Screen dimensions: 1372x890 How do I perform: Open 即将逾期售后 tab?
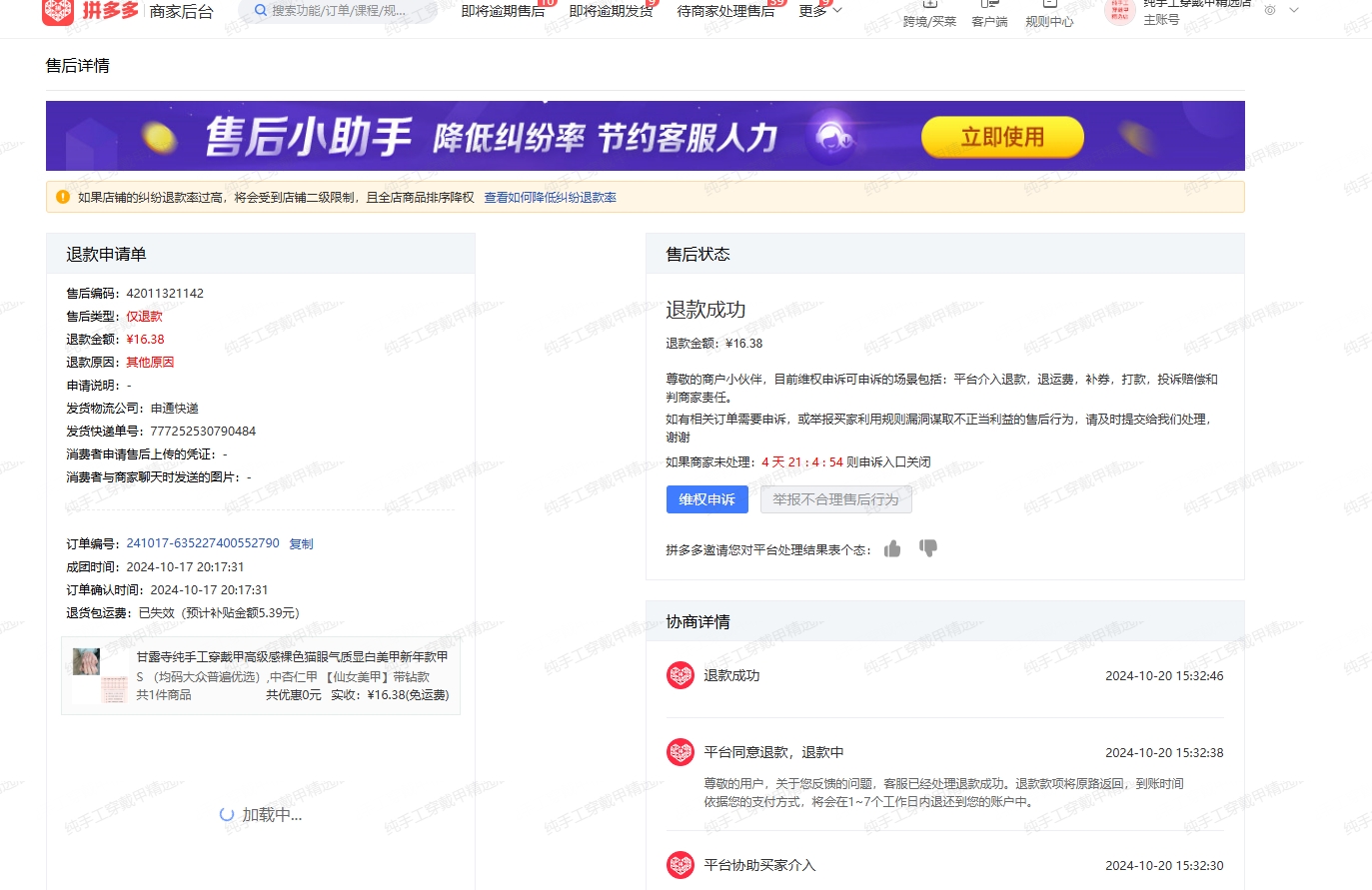pos(503,11)
